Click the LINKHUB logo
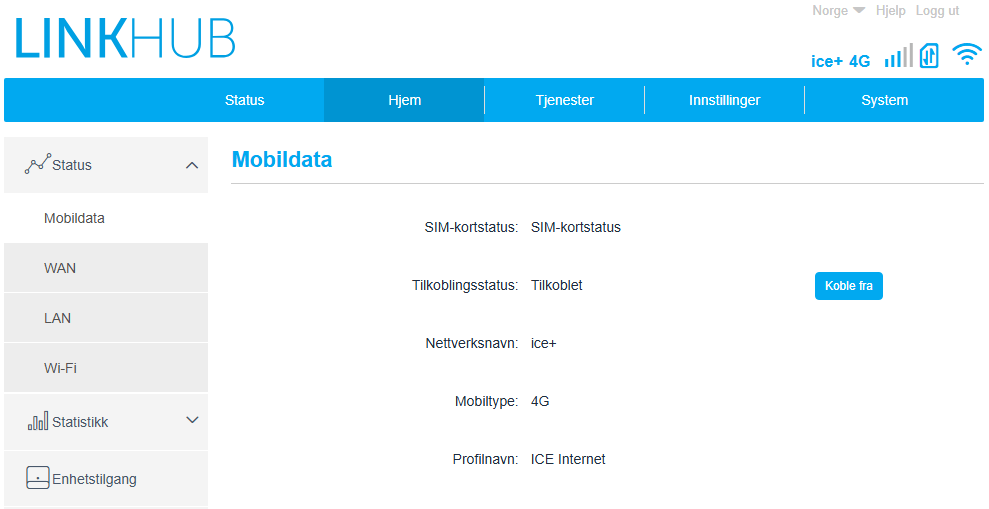Screen dimensions: 989x509 (126, 38)
